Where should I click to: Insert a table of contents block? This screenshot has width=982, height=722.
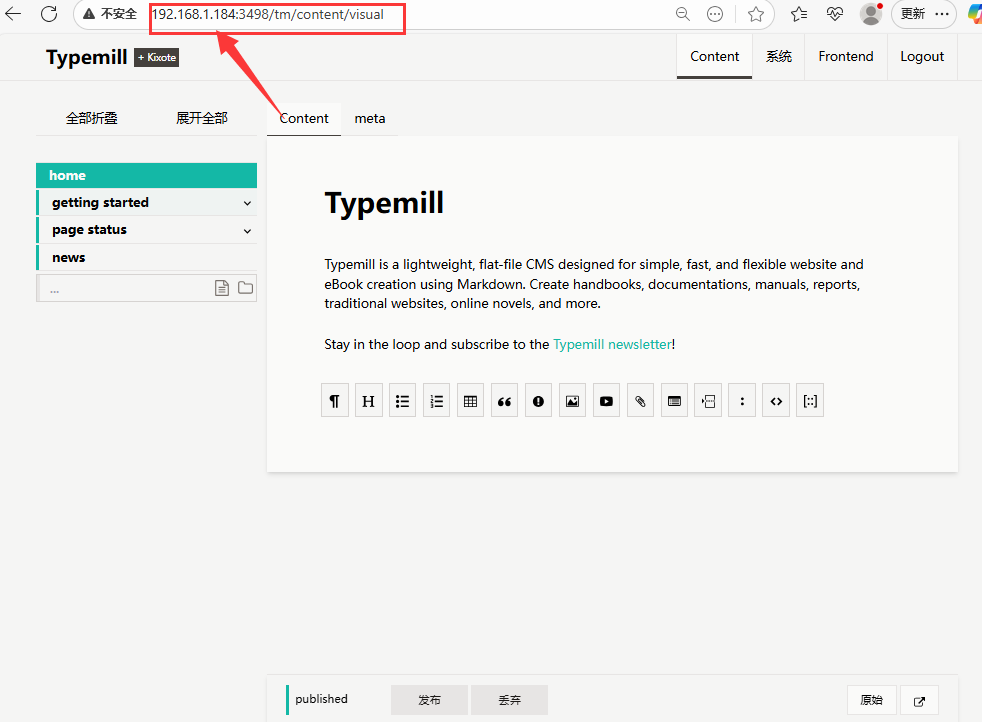click(674, 401)
